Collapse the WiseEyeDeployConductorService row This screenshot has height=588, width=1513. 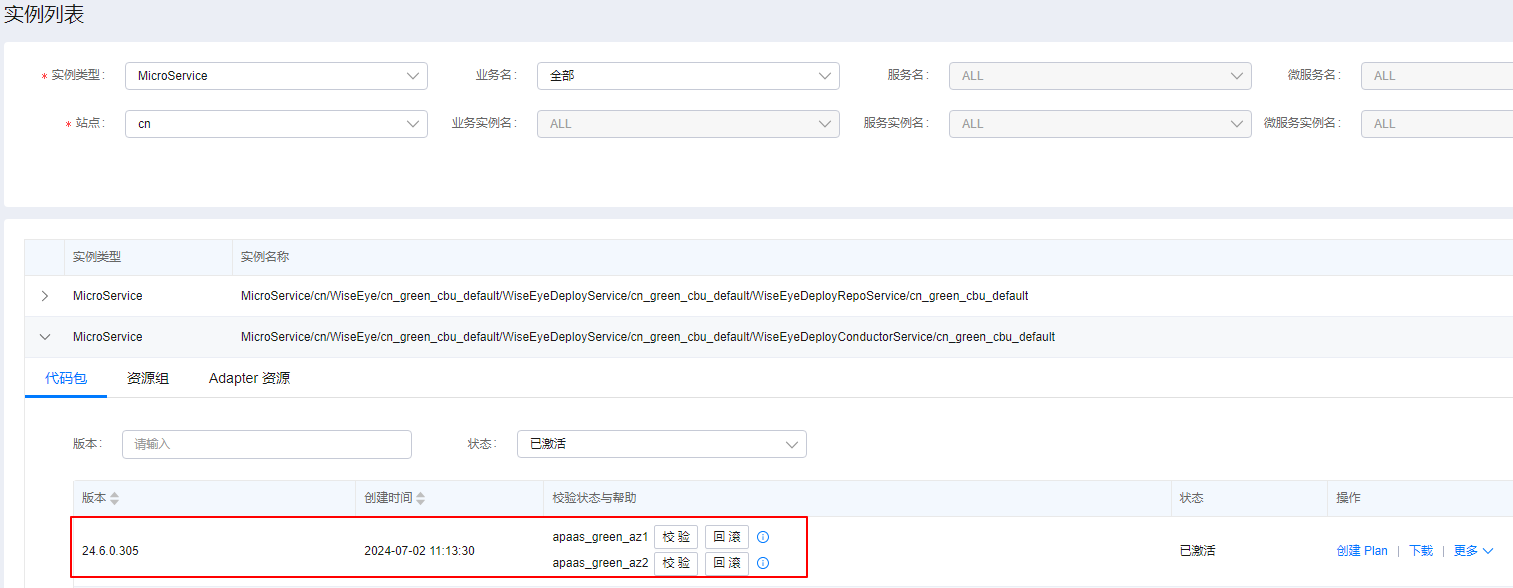[x=44, y=337]
